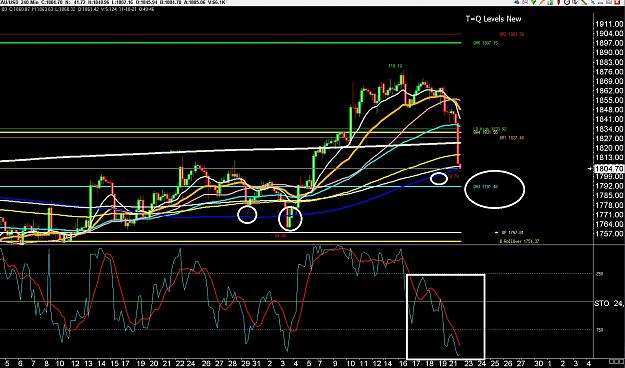Click date label 28 on time axis

(232, 364)
